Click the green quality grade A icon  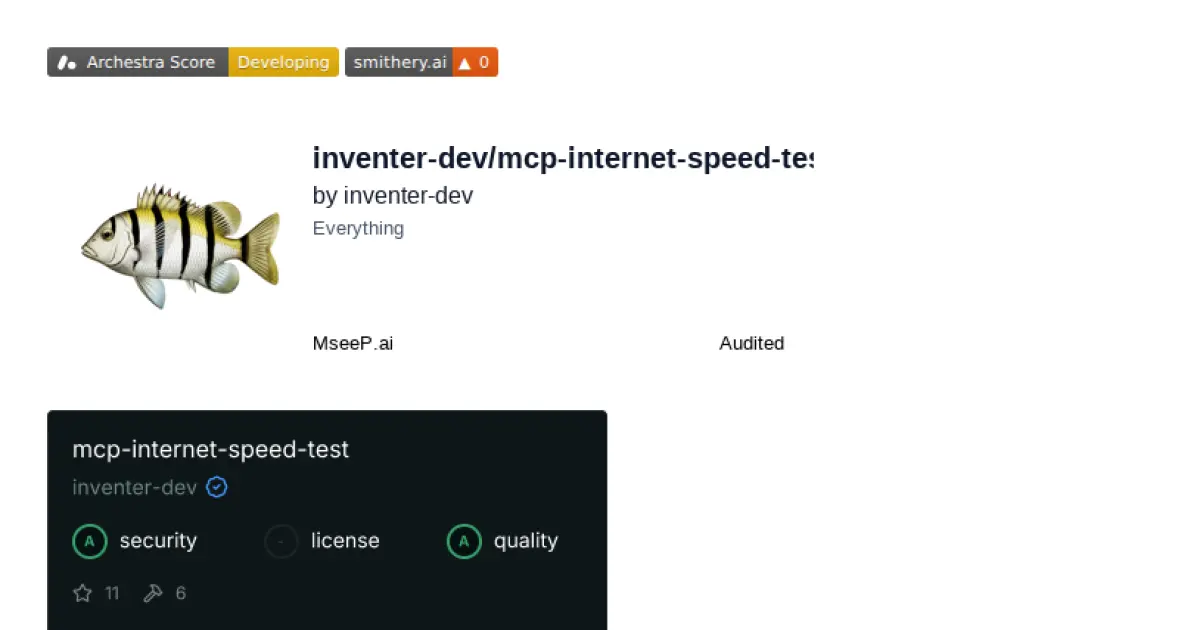[x=464, y=541]
